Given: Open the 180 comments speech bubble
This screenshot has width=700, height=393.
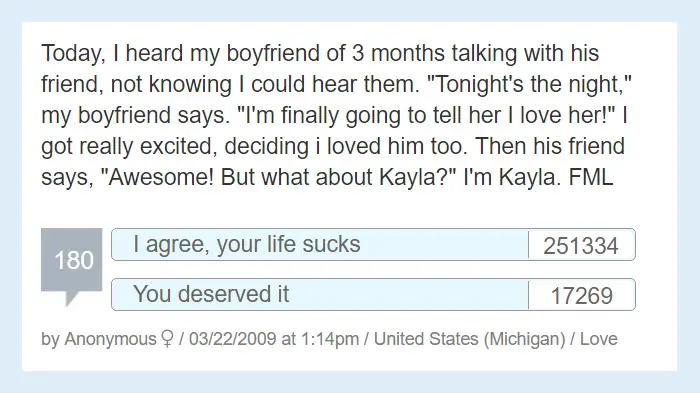Looking at the screenshot, I should pyautogui.click(x=71, y=260).
